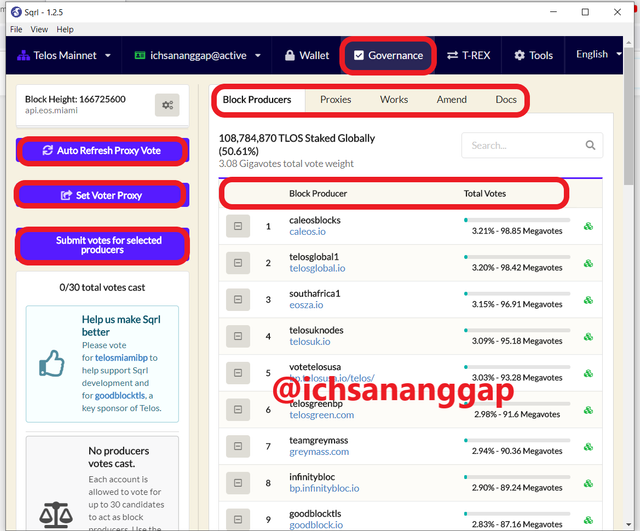Screen dimensions: 640x531
Task: Open the Telos Mainnet network dropdown
Action: (x=64, y=56)
